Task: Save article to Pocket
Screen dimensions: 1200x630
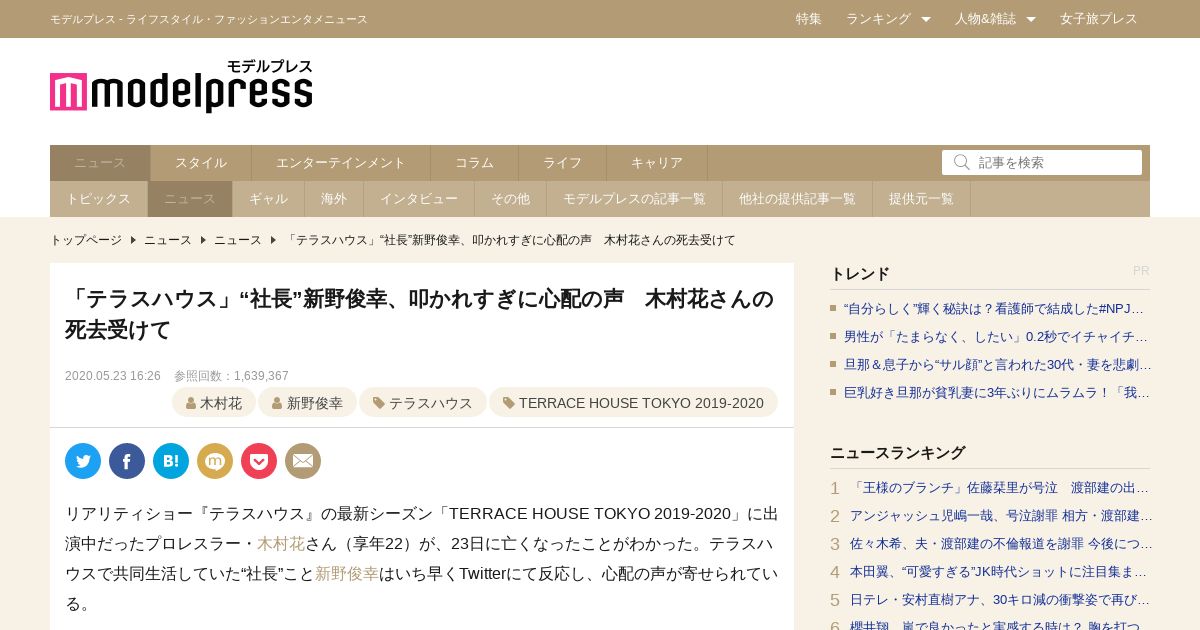Action: 259,461
